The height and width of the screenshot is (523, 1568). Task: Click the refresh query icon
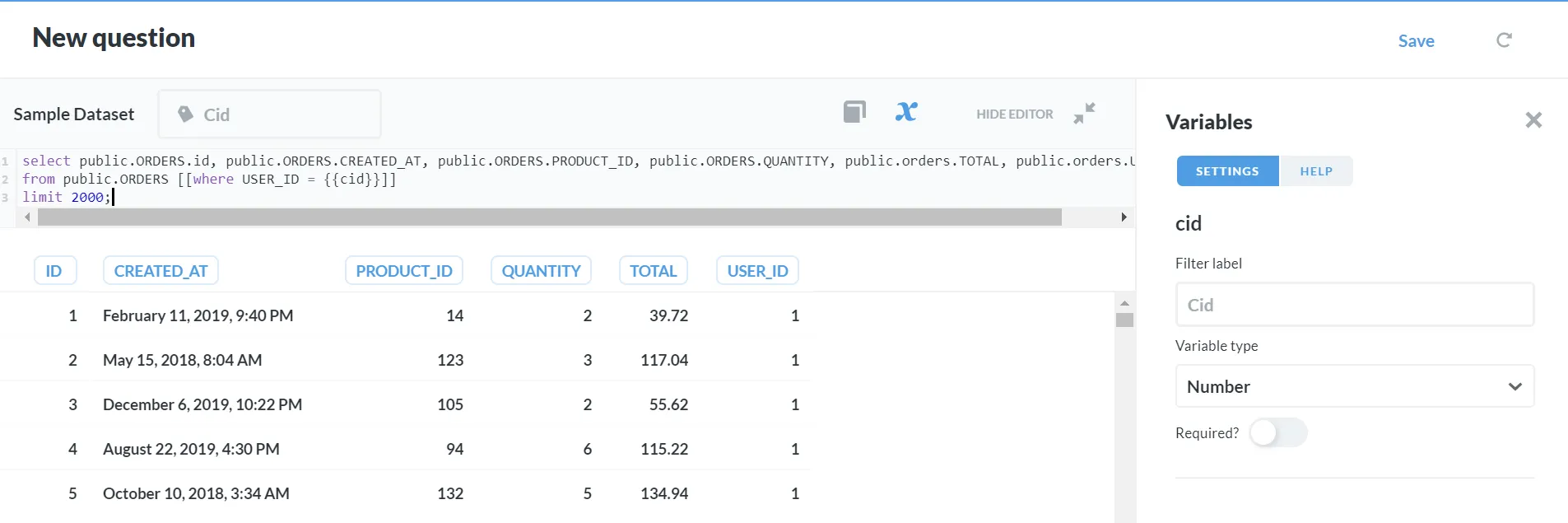[x=1504, y=40]
